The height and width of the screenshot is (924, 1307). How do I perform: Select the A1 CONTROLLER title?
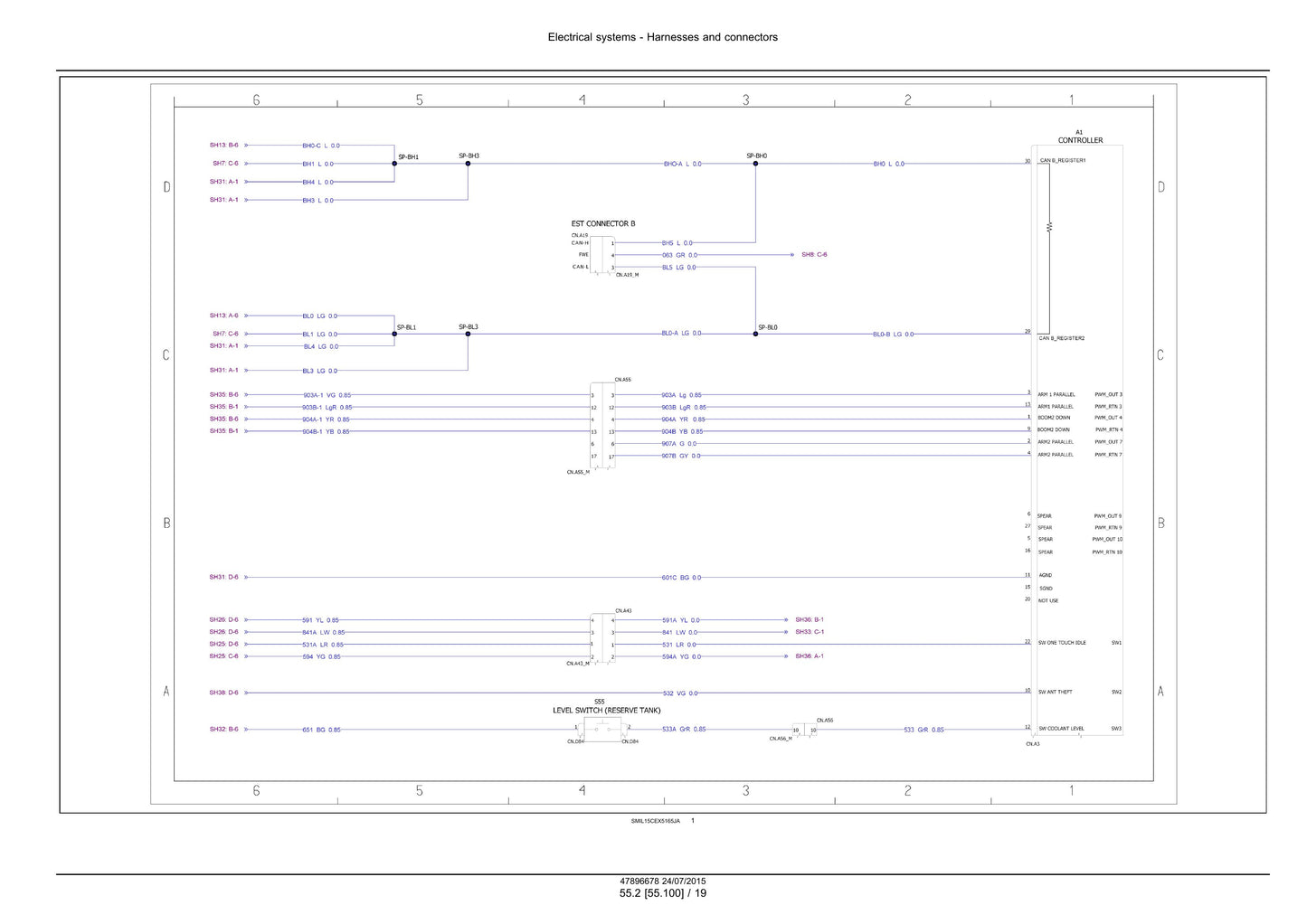[x=1080, y=137]
